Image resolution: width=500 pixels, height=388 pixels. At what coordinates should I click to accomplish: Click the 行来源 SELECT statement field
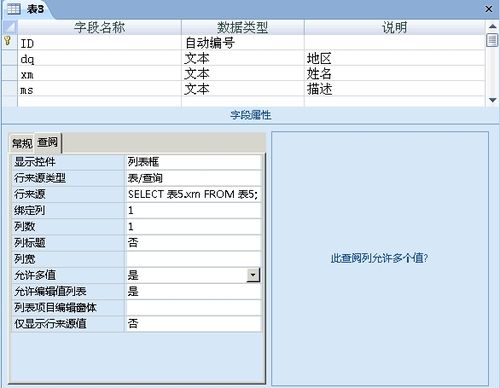193,194
